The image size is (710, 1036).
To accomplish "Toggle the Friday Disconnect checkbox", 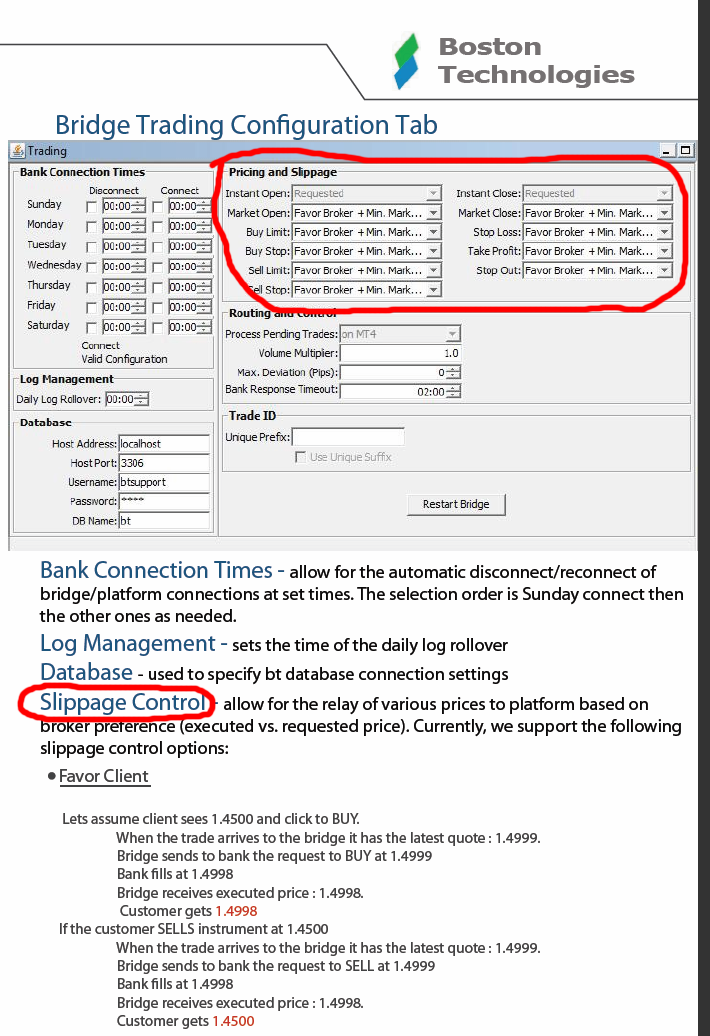I will (x=91, y=307).
